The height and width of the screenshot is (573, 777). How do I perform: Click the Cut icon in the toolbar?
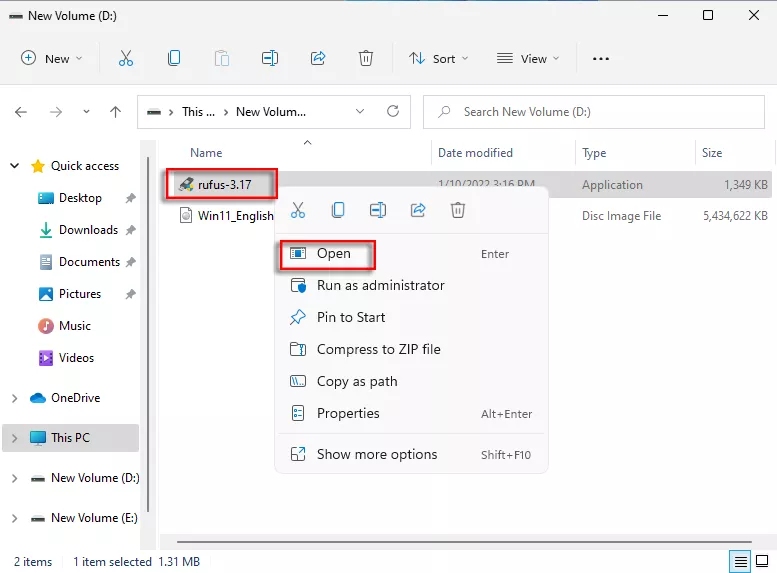click(126, 59)
